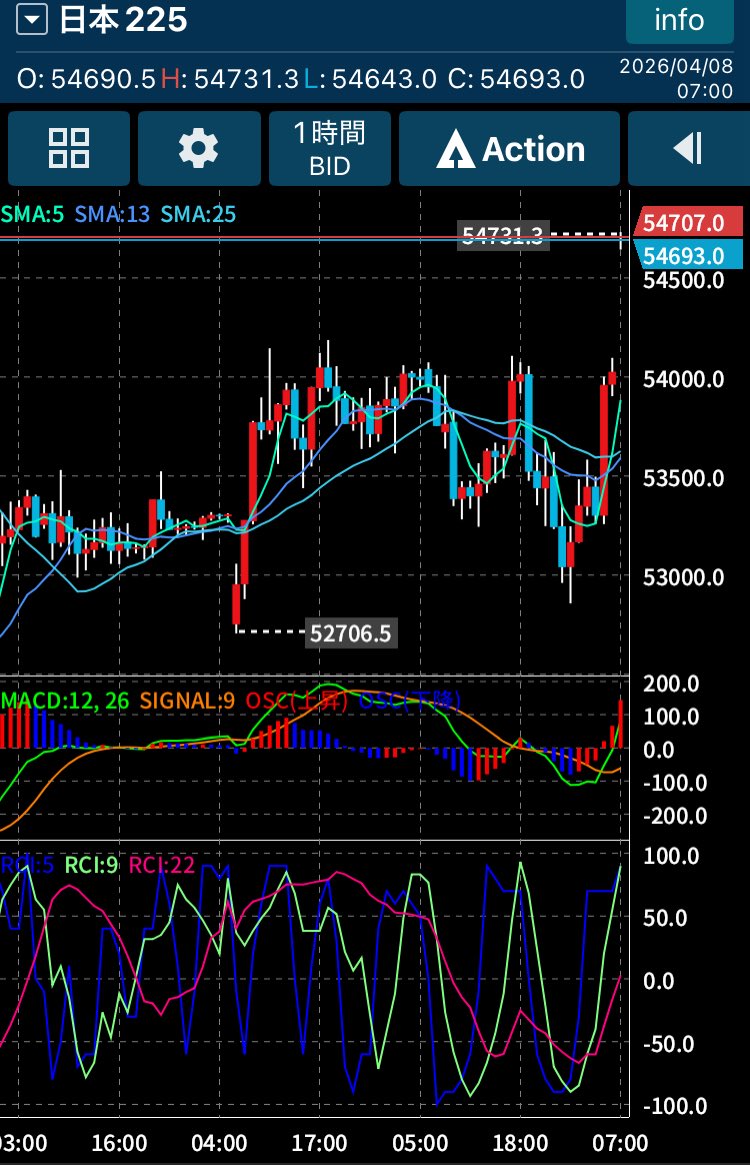Change the 1時間 BID timeframe selector

[330, 148]
